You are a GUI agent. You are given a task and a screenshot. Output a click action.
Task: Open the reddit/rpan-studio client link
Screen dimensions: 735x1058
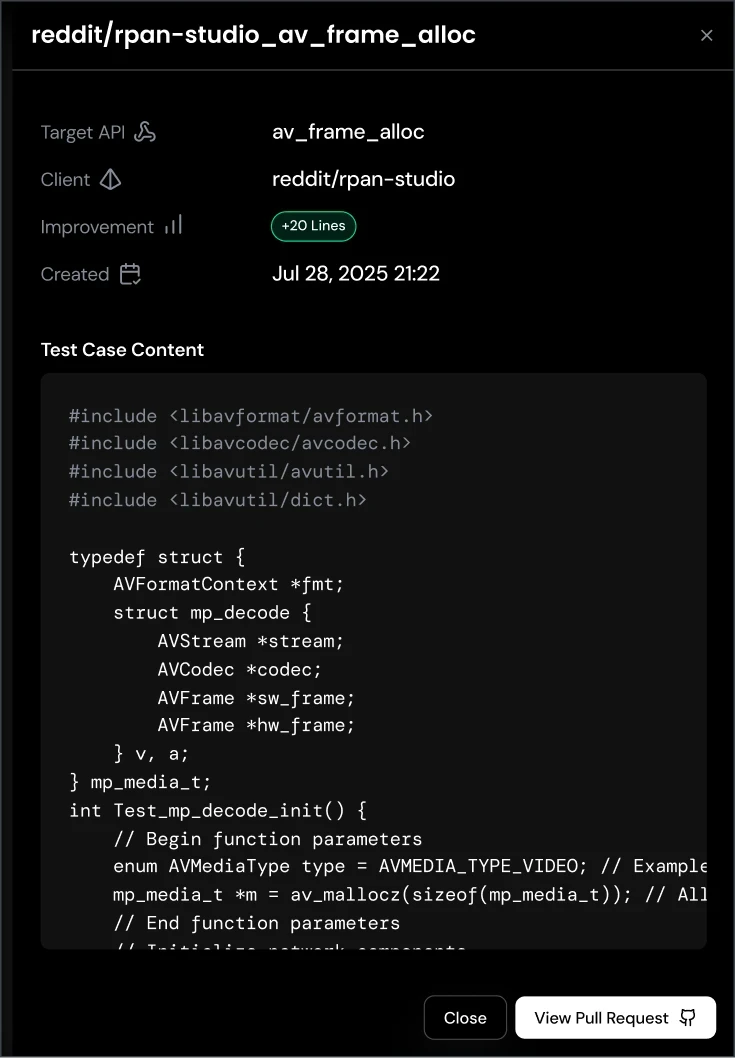click(x=363, y=179)
